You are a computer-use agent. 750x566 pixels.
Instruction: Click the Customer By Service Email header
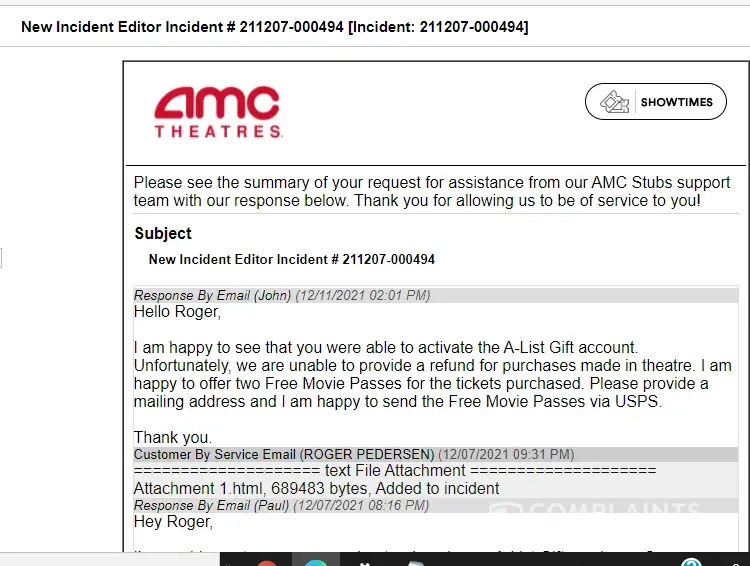[284, 455]
